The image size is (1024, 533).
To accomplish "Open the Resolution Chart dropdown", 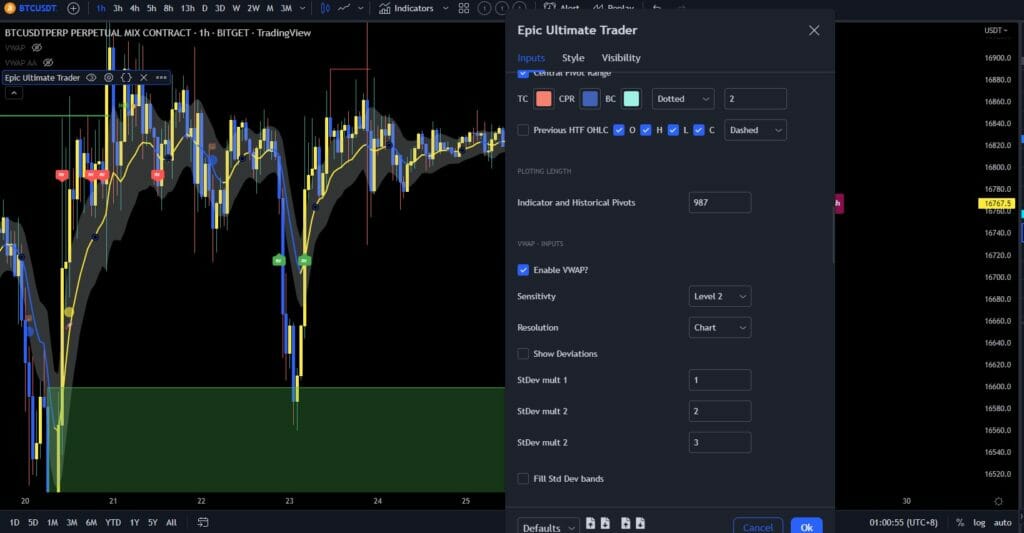I will (720, 328).
